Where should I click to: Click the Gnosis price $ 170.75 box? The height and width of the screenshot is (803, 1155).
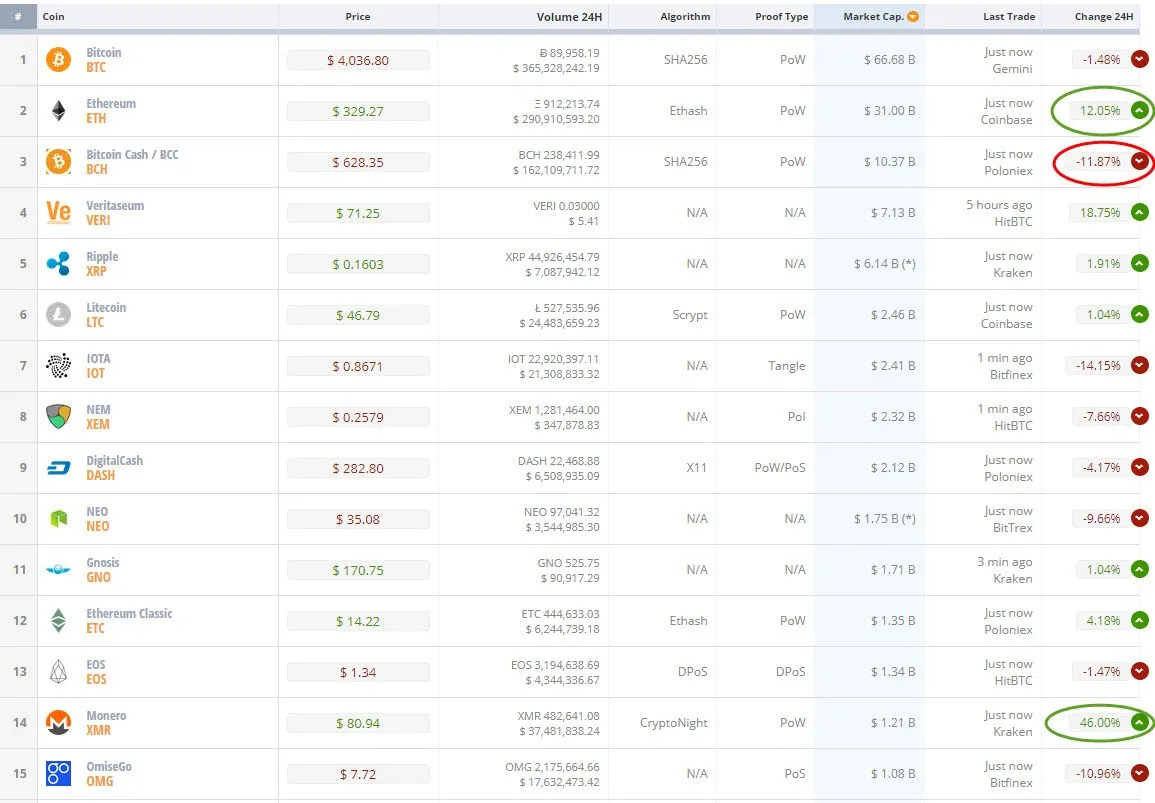coord(358,570)
